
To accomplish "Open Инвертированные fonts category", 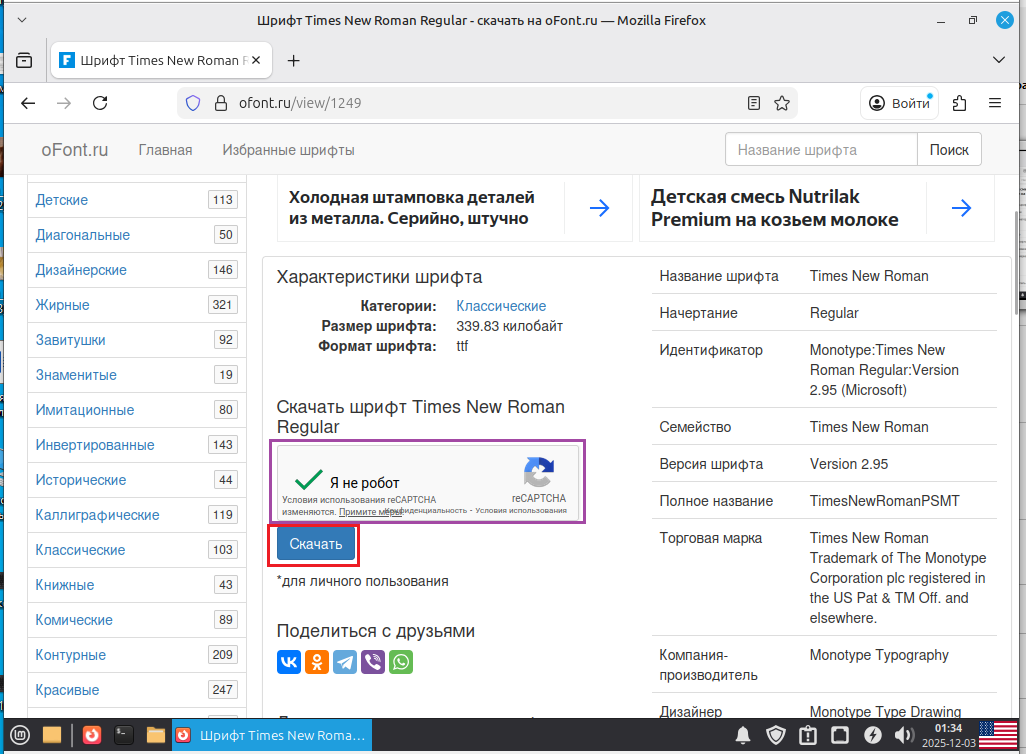I will point(95,445).
